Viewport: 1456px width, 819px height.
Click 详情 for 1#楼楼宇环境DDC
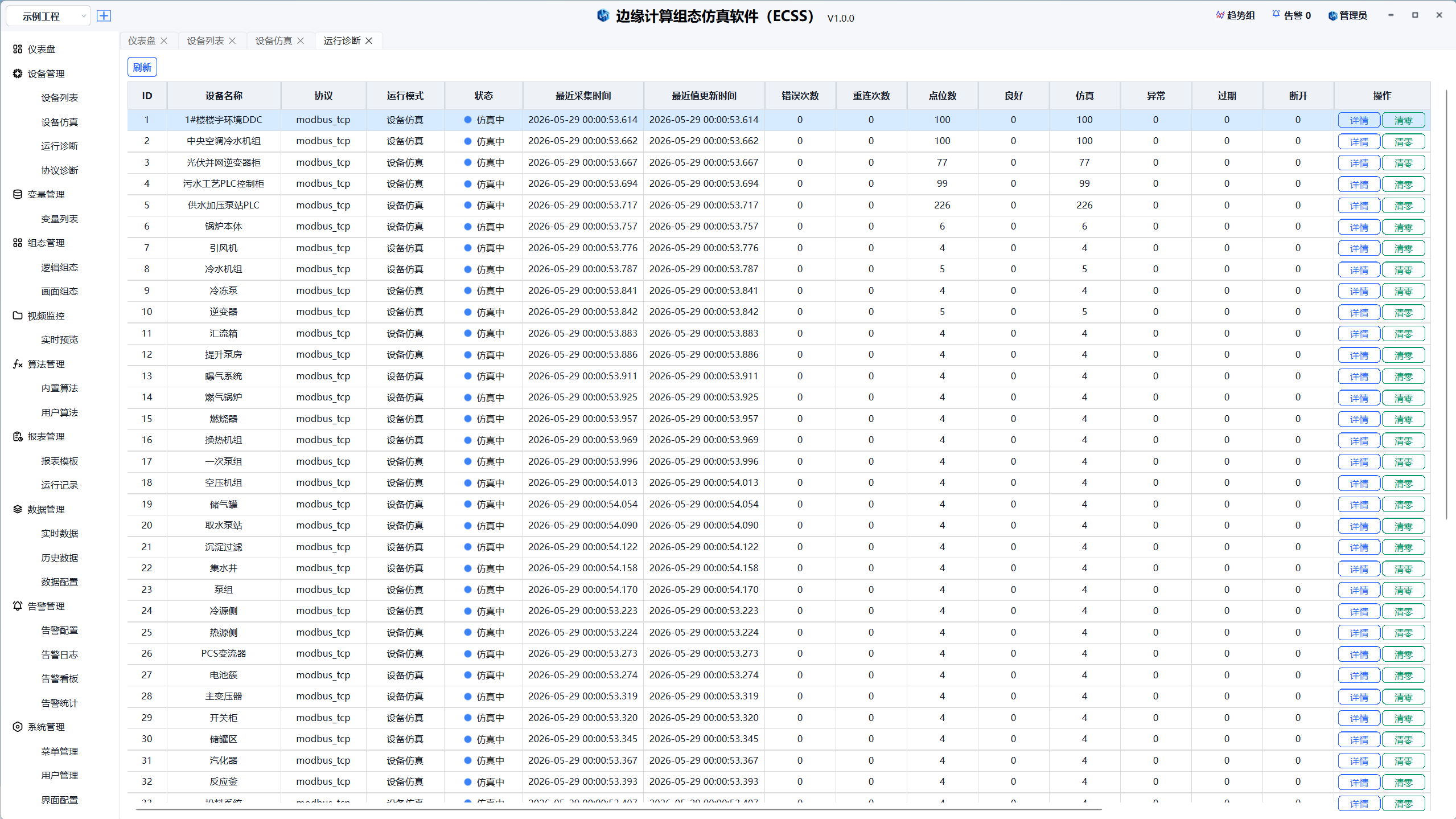coord(1359,120)
